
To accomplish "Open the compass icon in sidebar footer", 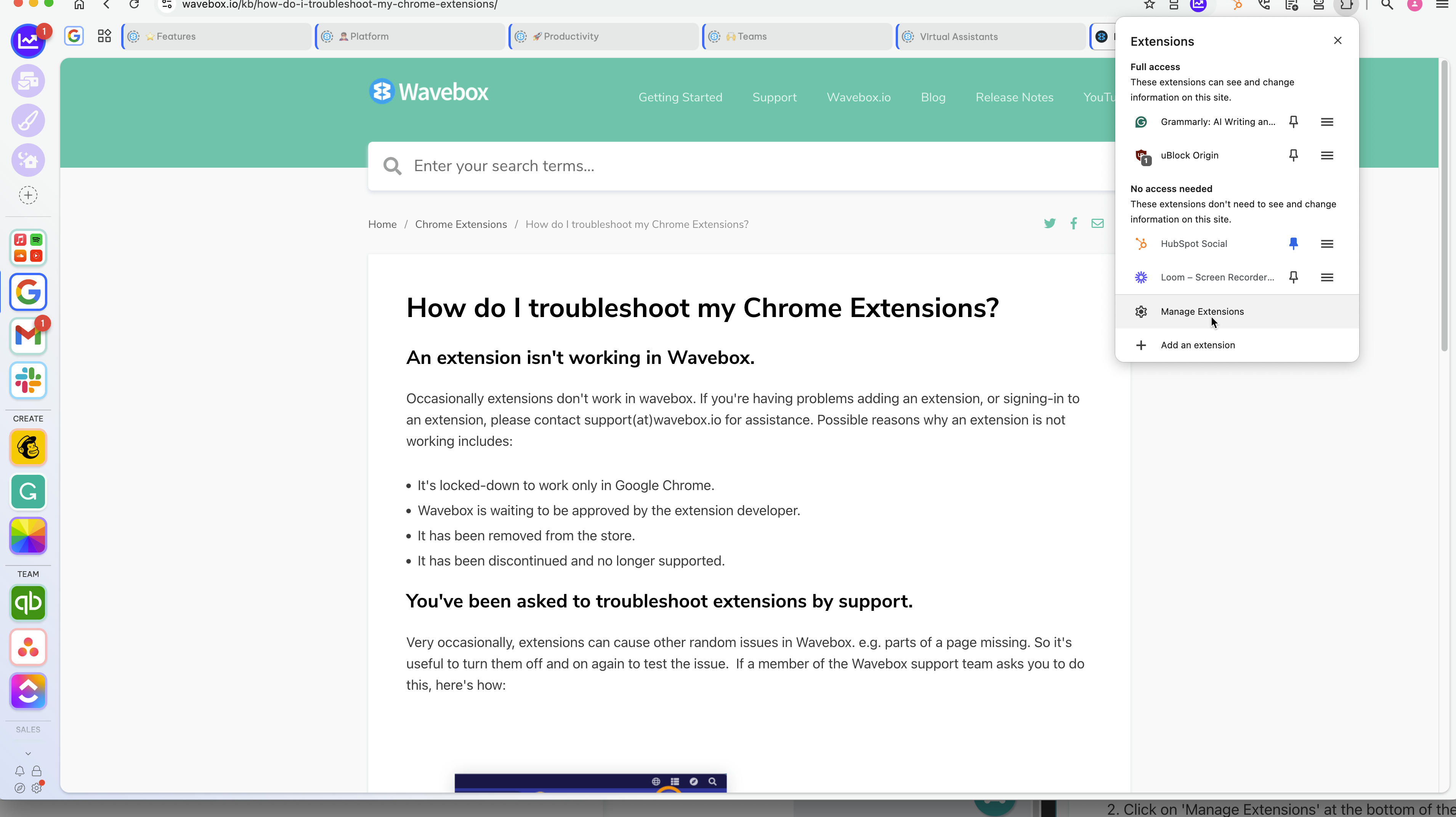I will click(x=20, y=788).
